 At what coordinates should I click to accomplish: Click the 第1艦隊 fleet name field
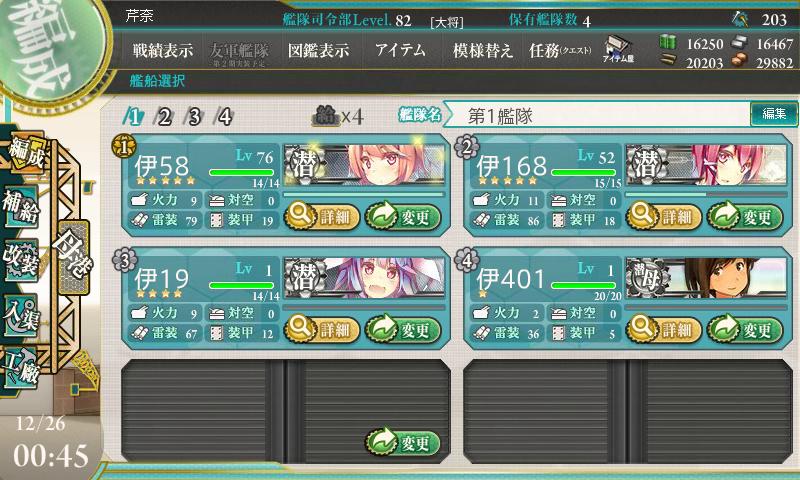(x=598, y=116)
